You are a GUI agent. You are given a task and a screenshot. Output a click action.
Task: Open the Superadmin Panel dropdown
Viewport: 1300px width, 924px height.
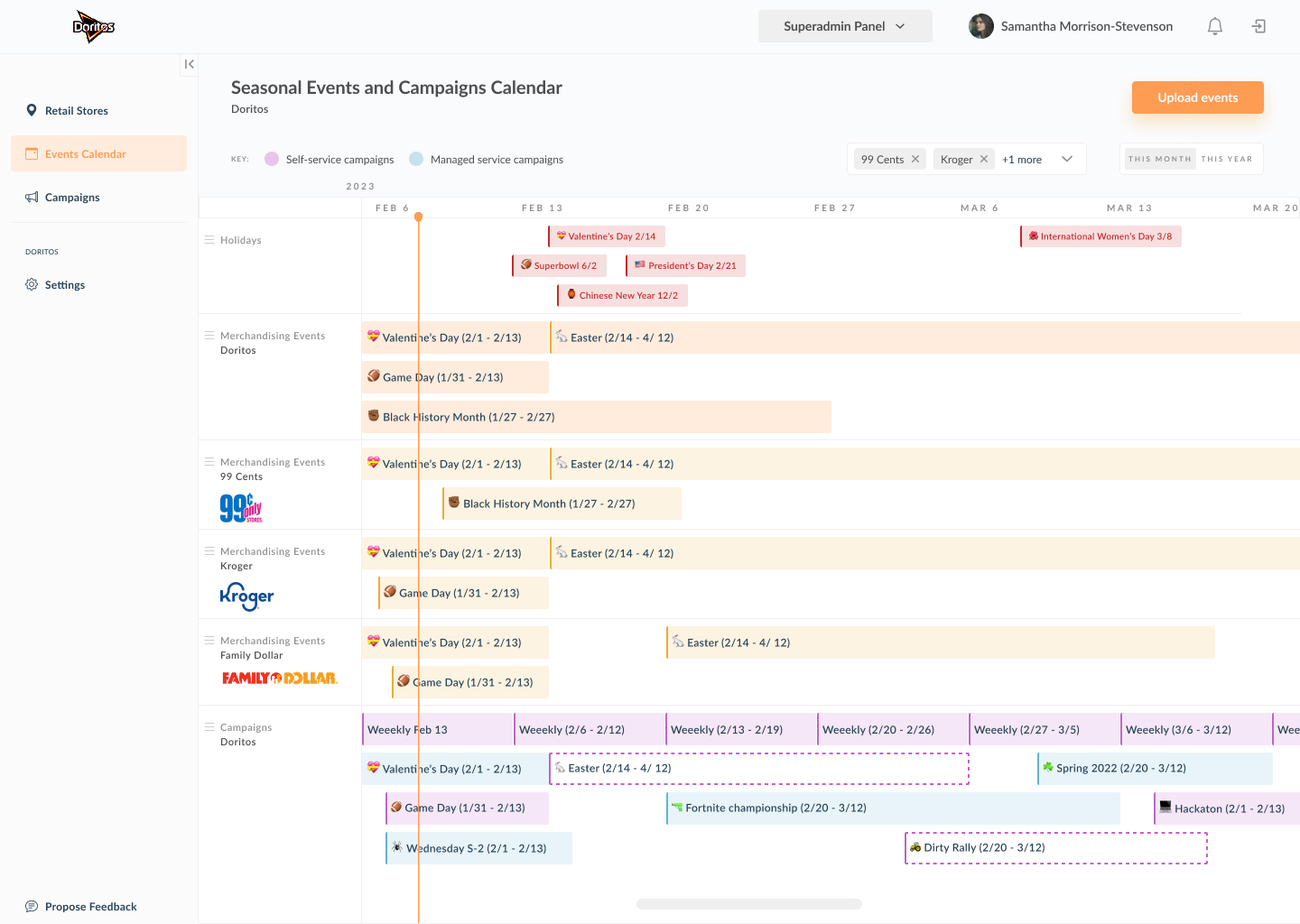(845, 26)
